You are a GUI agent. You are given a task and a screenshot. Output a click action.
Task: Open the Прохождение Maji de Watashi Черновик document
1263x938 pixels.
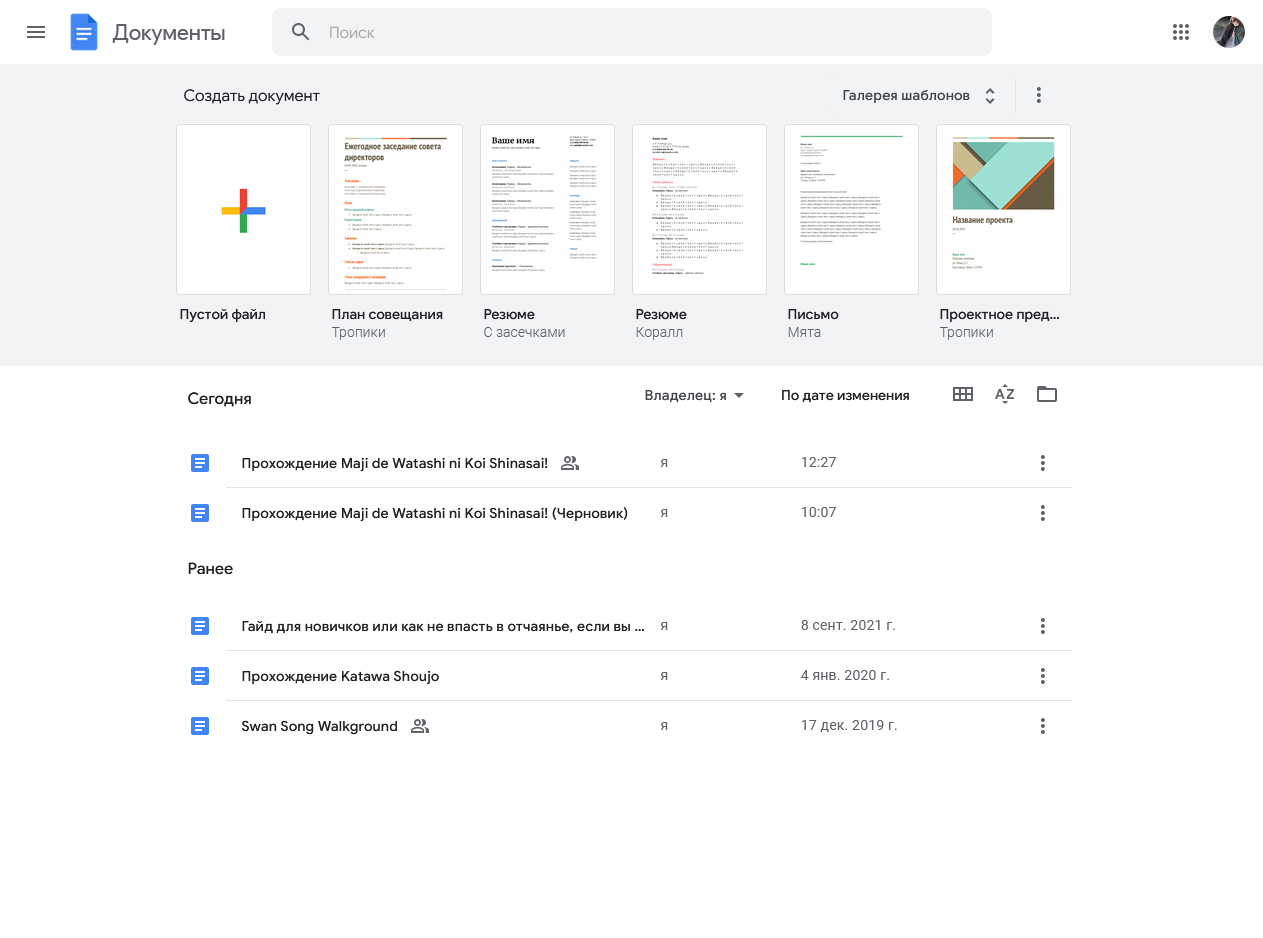(x=434, y=513)
